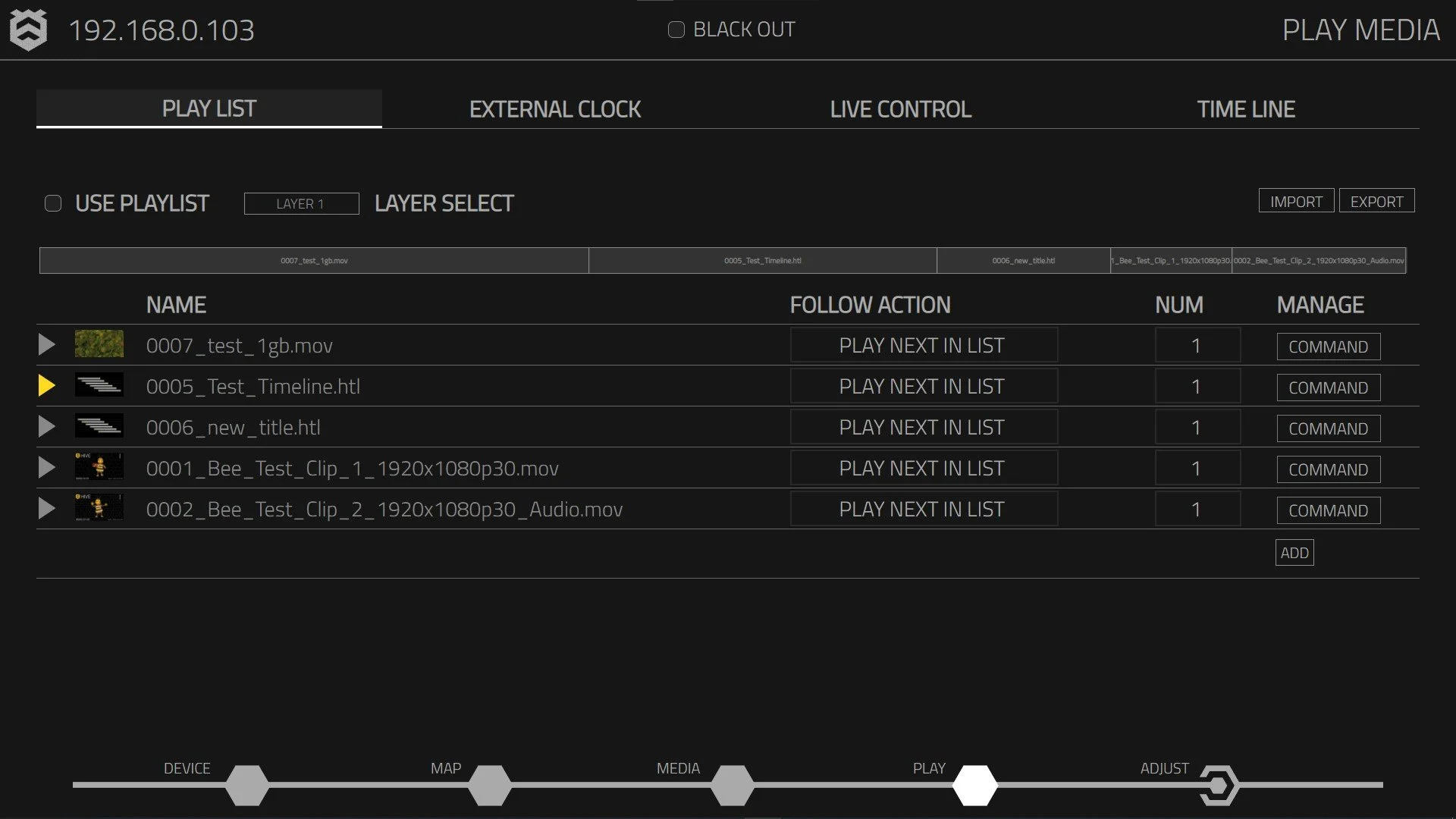Image resolution: width=1456 pixels, height=819 pixels.
Task: Click the Hive logo icon
Action: [28, 30]
